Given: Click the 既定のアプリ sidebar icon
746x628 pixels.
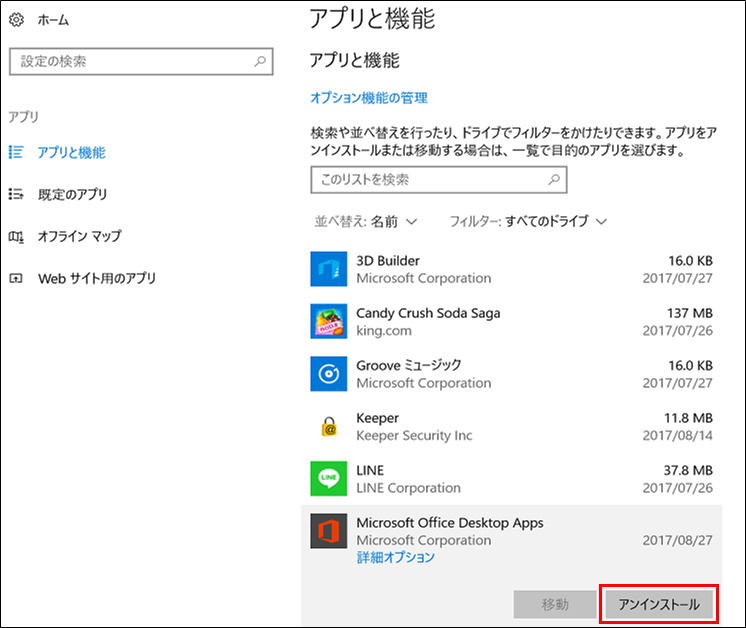Looking at the screenshot, I should [16, 194].
